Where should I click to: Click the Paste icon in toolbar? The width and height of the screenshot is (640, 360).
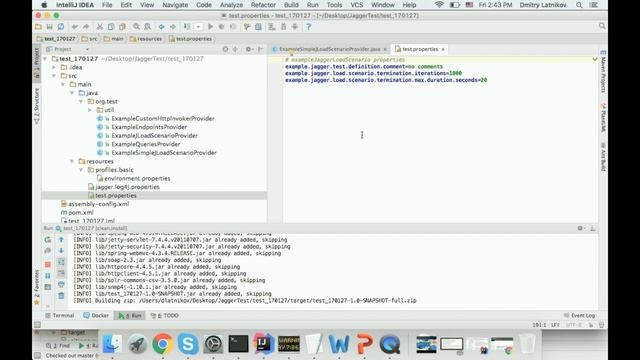[x=122, y=27]
